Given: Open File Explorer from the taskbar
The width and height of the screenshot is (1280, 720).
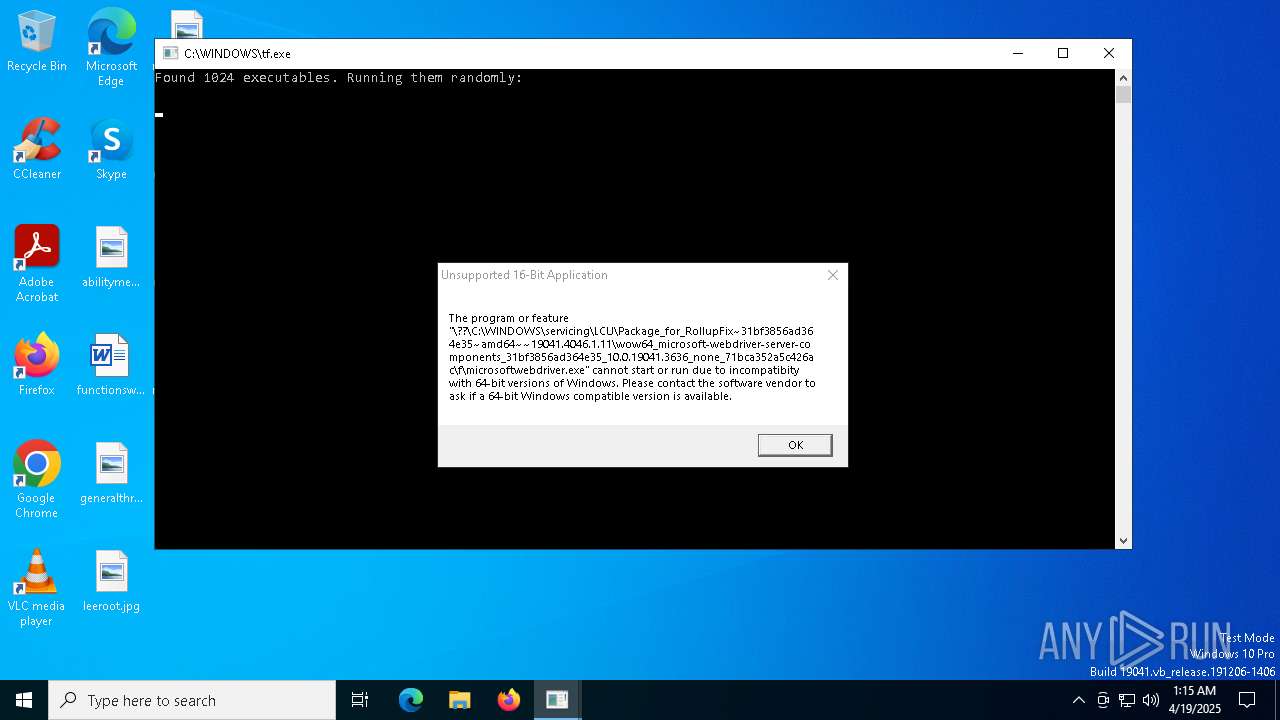Looking at the screenshot, I should click(460, 700).
